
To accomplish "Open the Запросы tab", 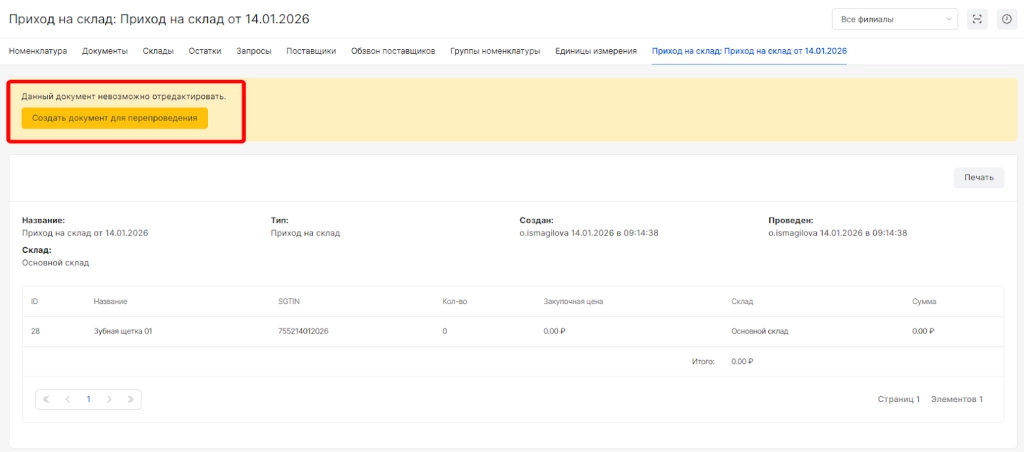I will [x=253, y=50].
